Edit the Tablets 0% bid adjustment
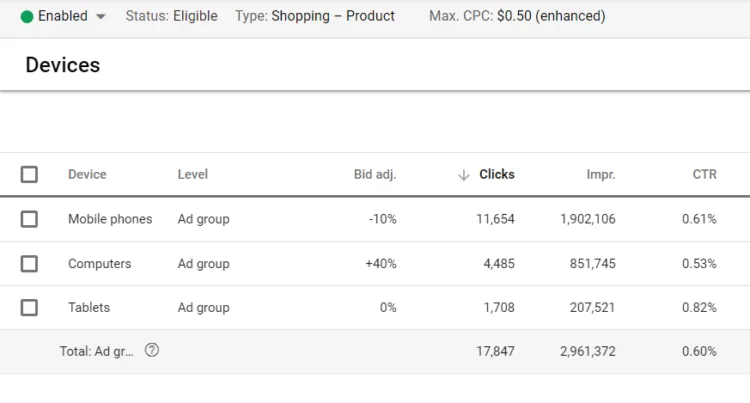Viewport: 750px width, 403px height. pos(387,308)
